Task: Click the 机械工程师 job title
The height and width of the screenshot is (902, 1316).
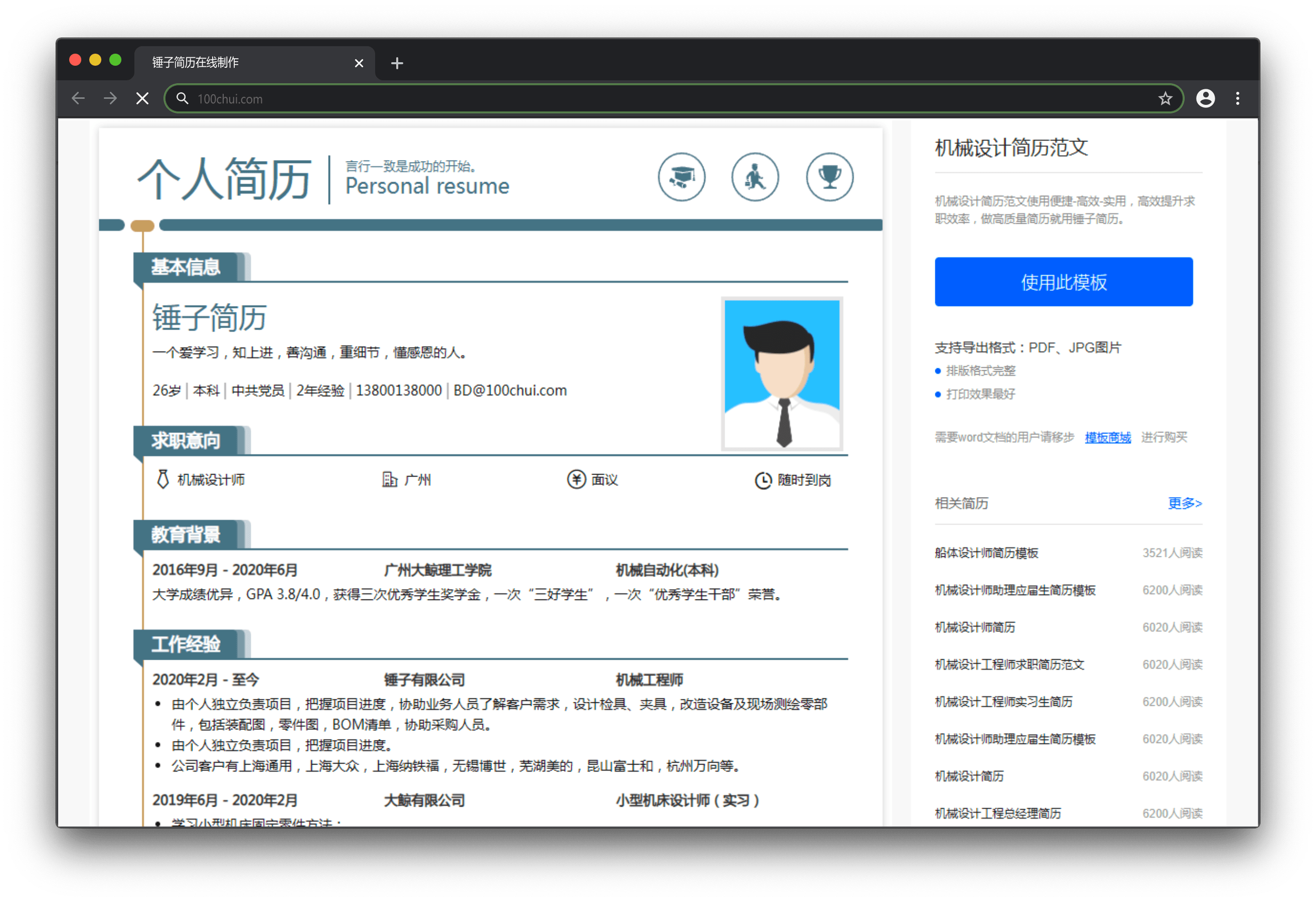Action: 649,679
